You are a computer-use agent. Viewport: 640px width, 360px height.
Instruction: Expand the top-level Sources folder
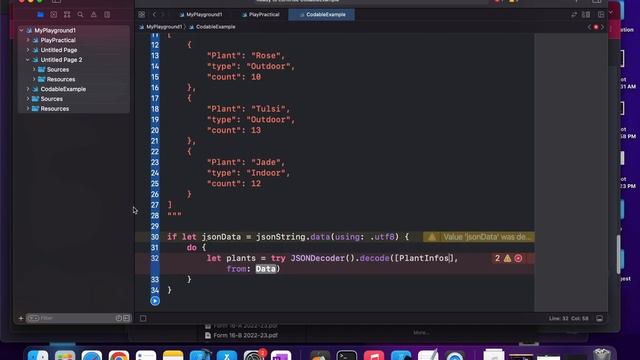[28, 99]
